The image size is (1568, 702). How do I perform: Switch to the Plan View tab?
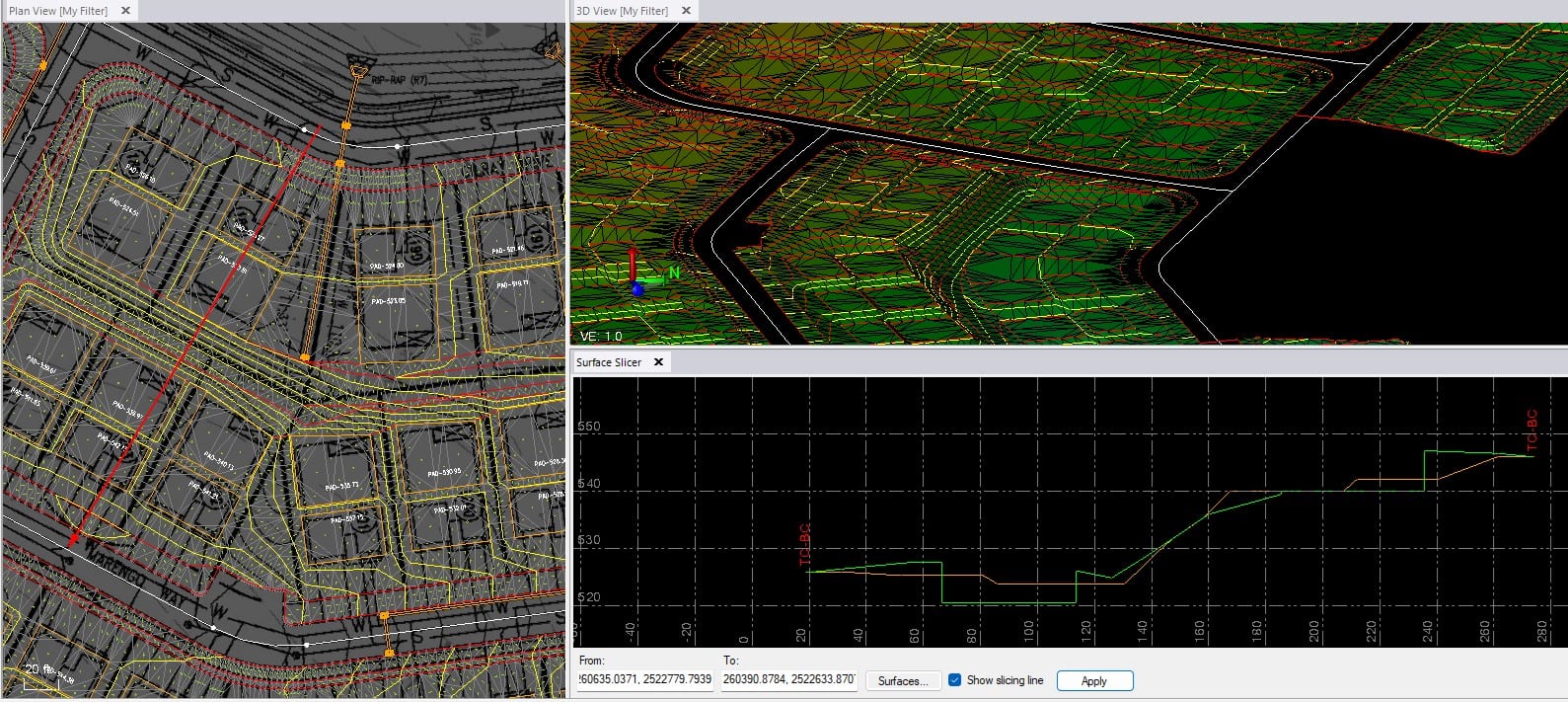(x=57, y=11)
